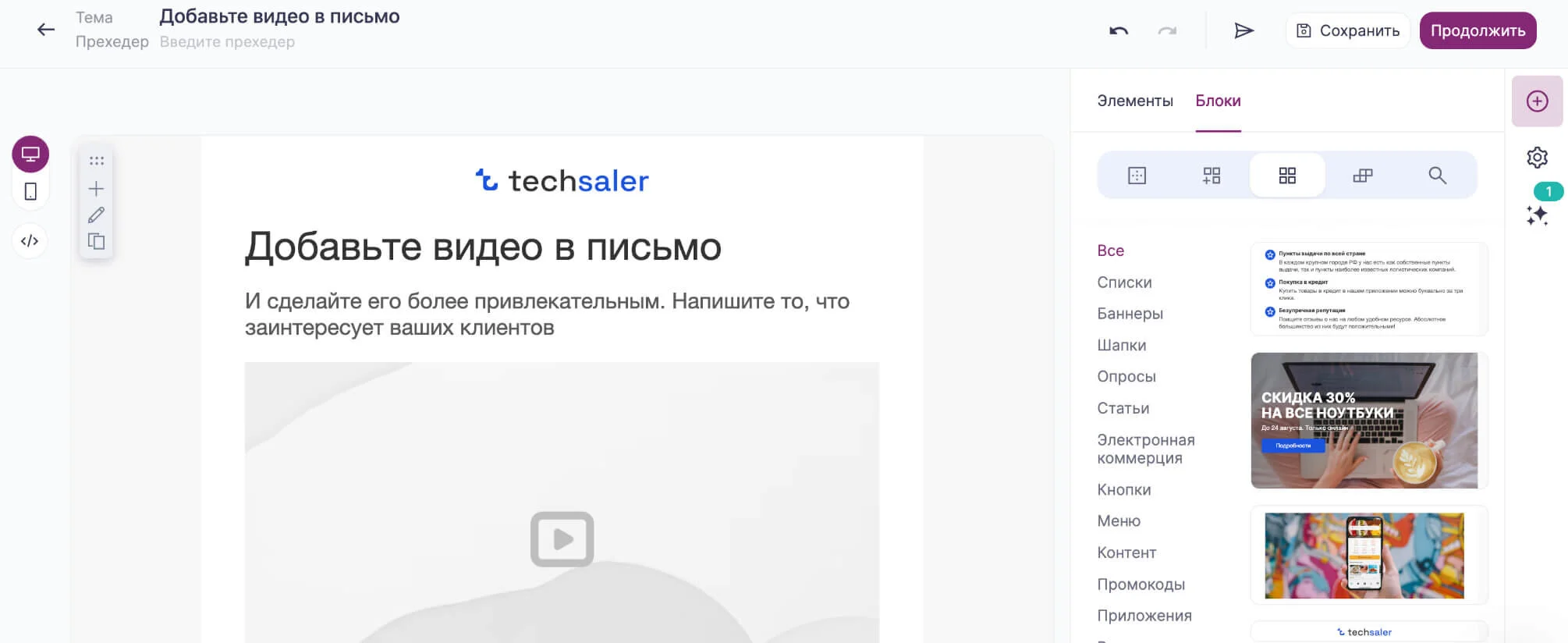
Task: Select the Электронная коммерция category
Action: click(1145, 449)
